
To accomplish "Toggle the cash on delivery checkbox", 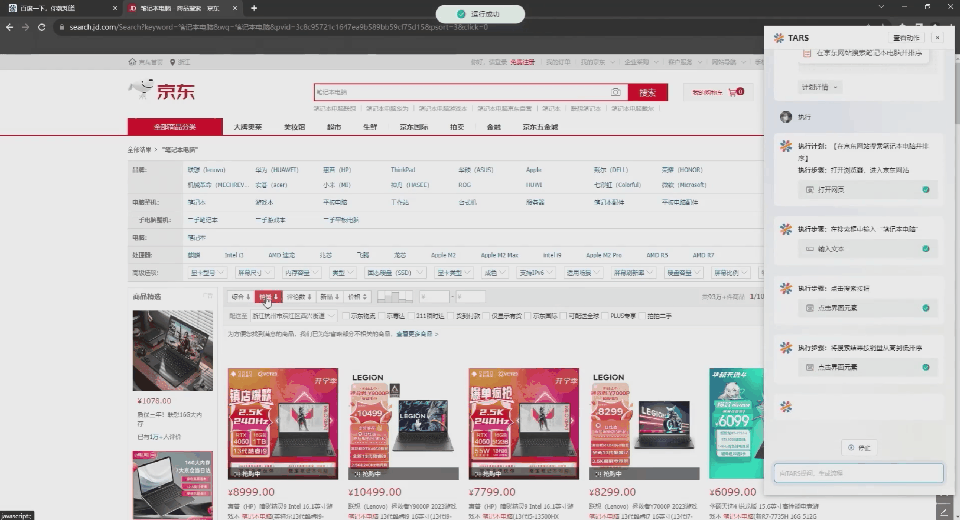I will coord(452,316).
